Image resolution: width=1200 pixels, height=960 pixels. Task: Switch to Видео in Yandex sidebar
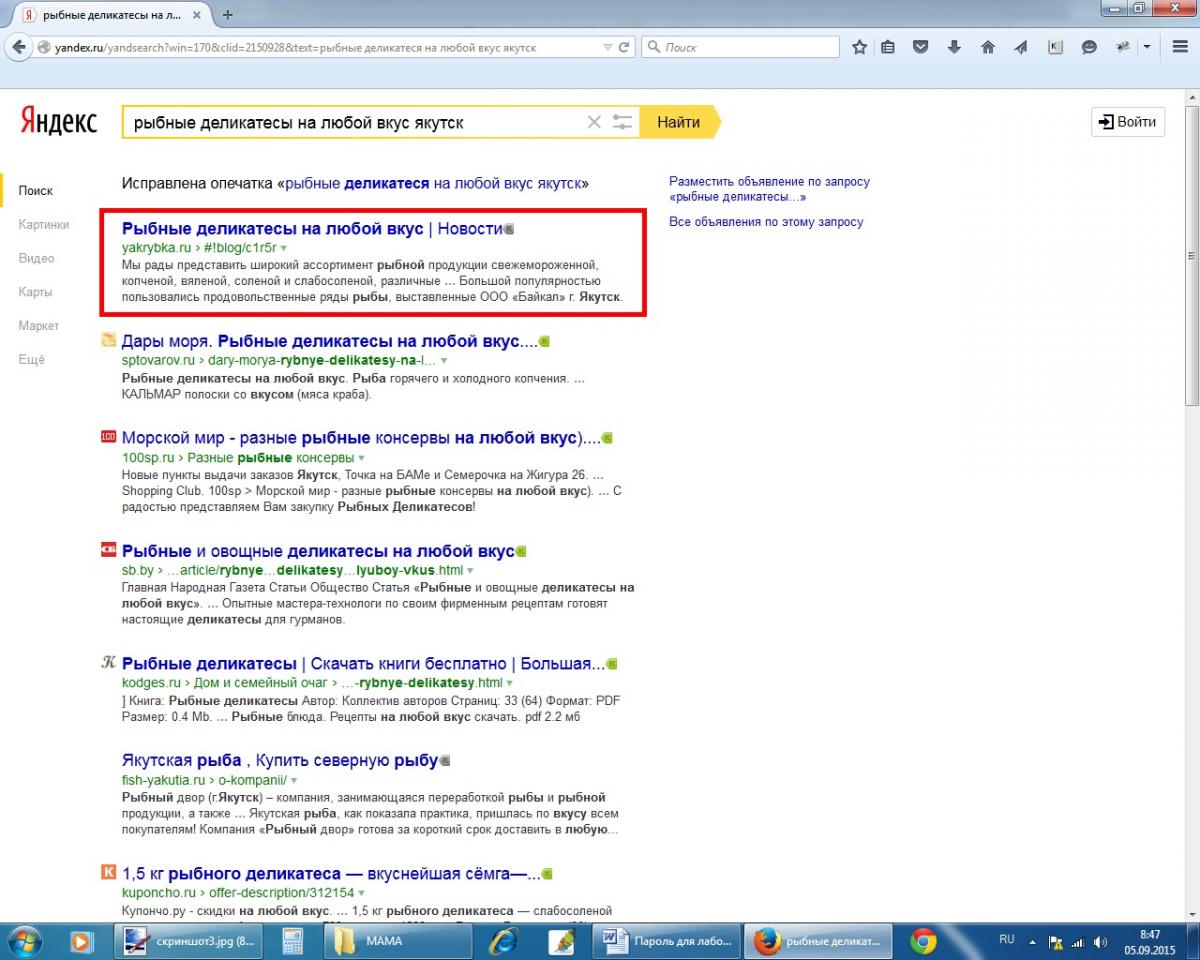36,258
